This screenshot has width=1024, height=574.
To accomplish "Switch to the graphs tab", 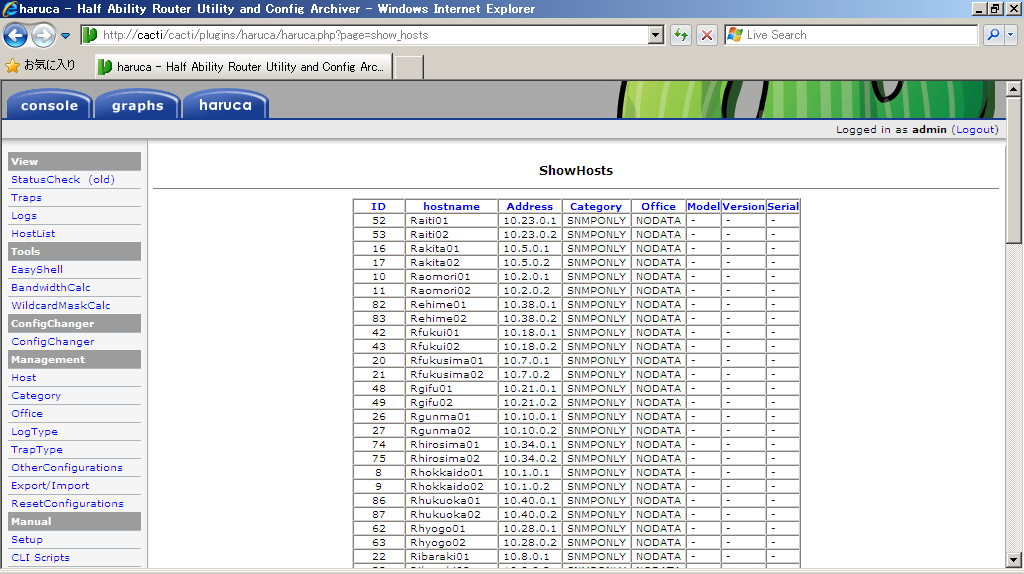I will click(x=137, y=106).
